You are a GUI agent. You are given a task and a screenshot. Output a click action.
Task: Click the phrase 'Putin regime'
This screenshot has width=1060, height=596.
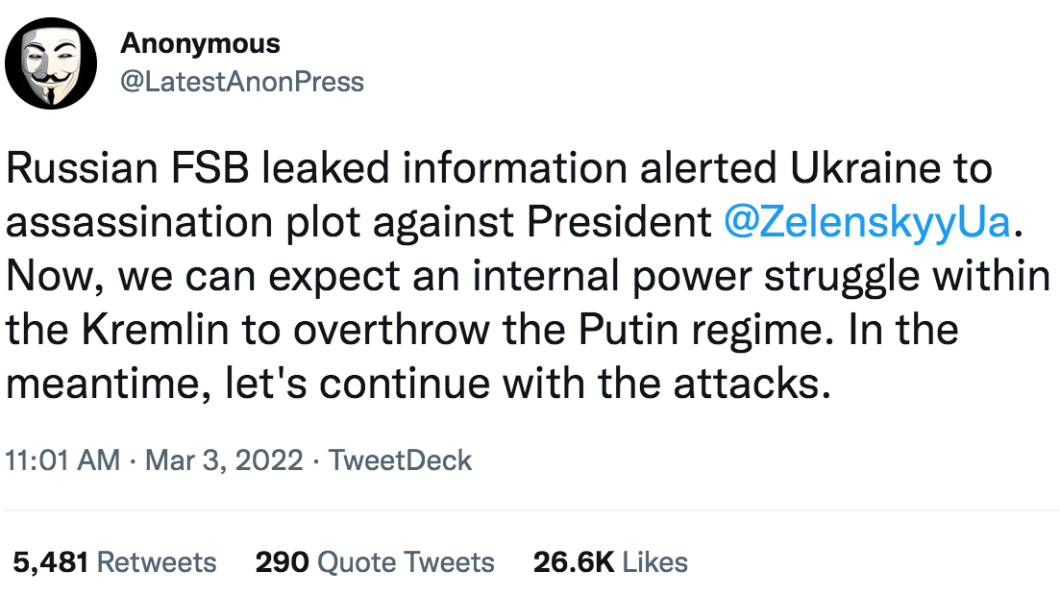click(x=706, y=330)
